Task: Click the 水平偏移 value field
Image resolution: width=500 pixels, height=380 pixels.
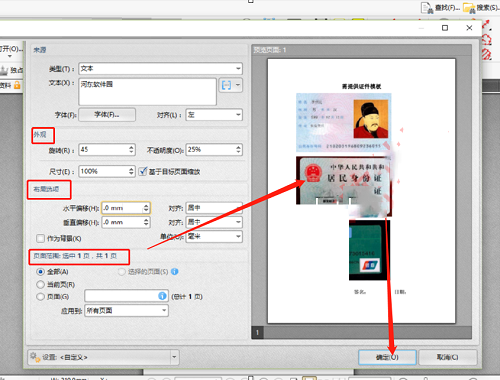Action: (122, 208)
